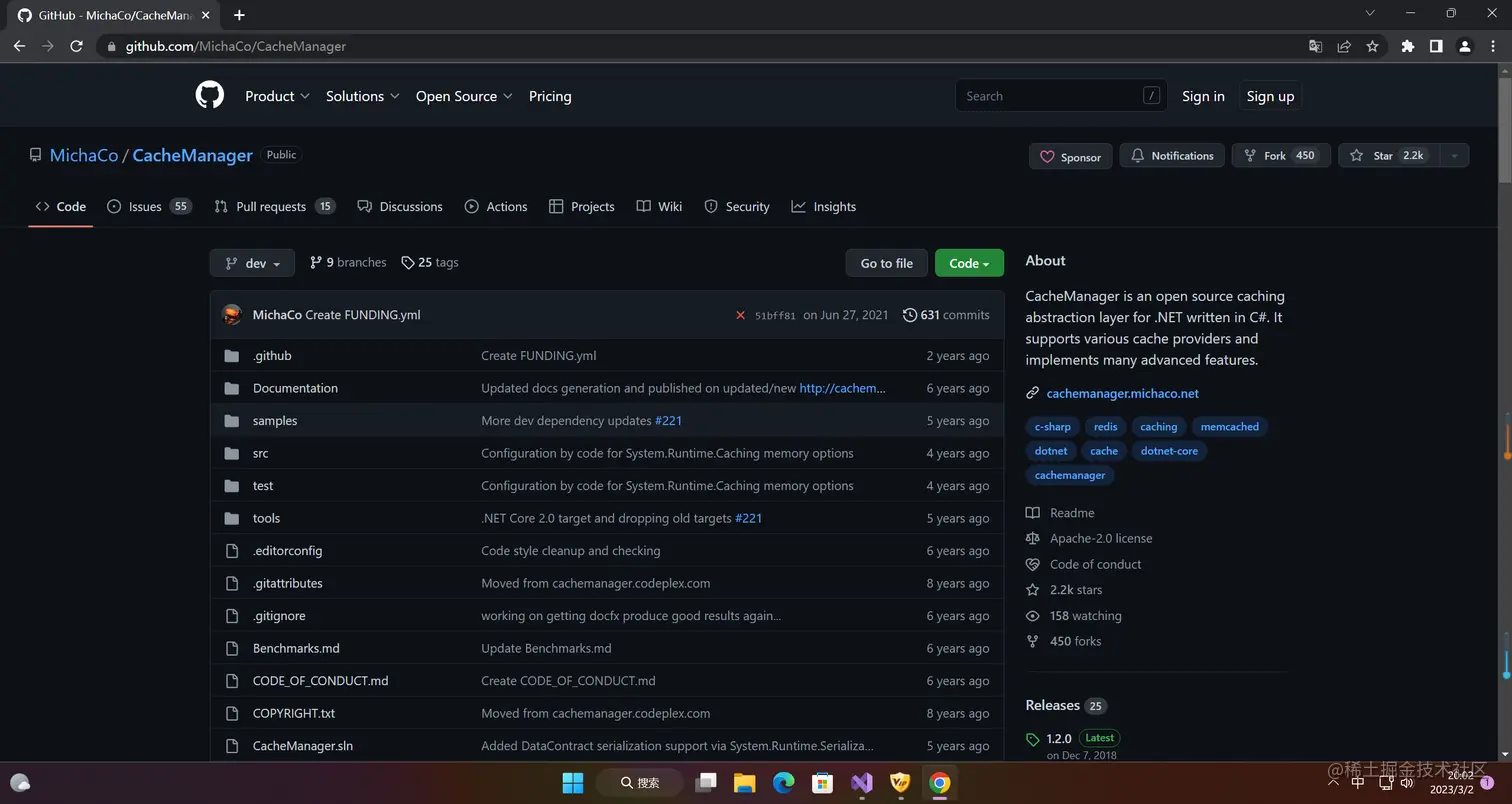Open the green Code dropdown button
Screen dimensions: 1512x804
[969, 263]
